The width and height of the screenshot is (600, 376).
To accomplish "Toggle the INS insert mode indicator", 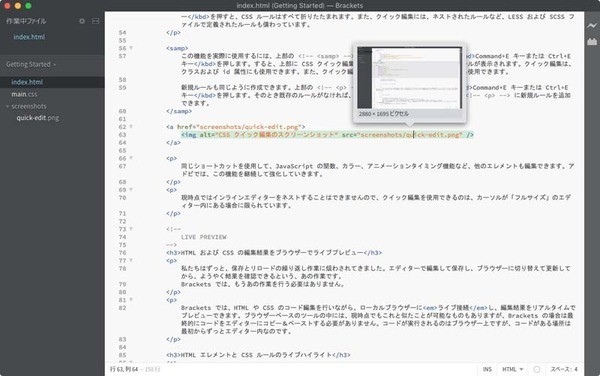I will pos(487,369).
